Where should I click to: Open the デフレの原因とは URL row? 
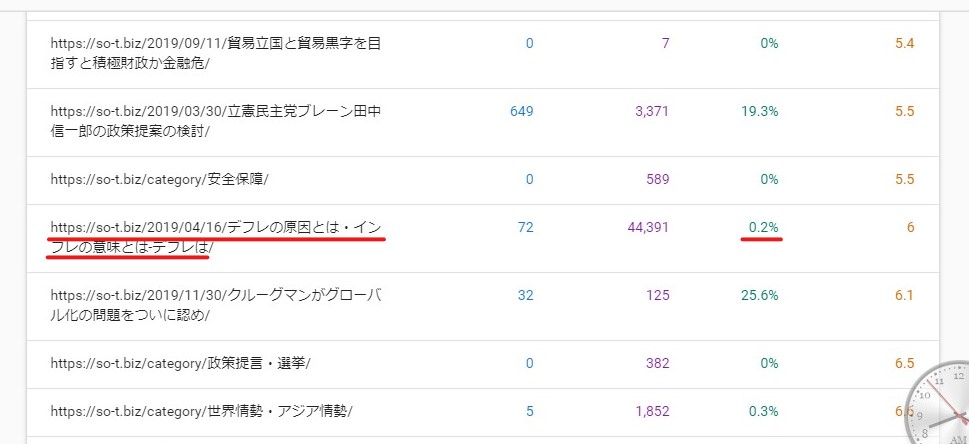coord(483,238)
